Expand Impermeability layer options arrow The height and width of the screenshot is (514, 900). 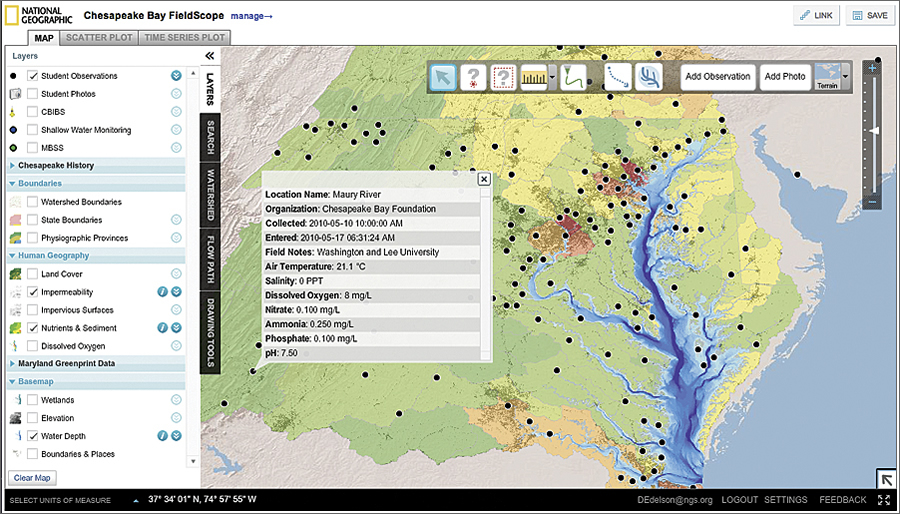(x=176, y=292)
